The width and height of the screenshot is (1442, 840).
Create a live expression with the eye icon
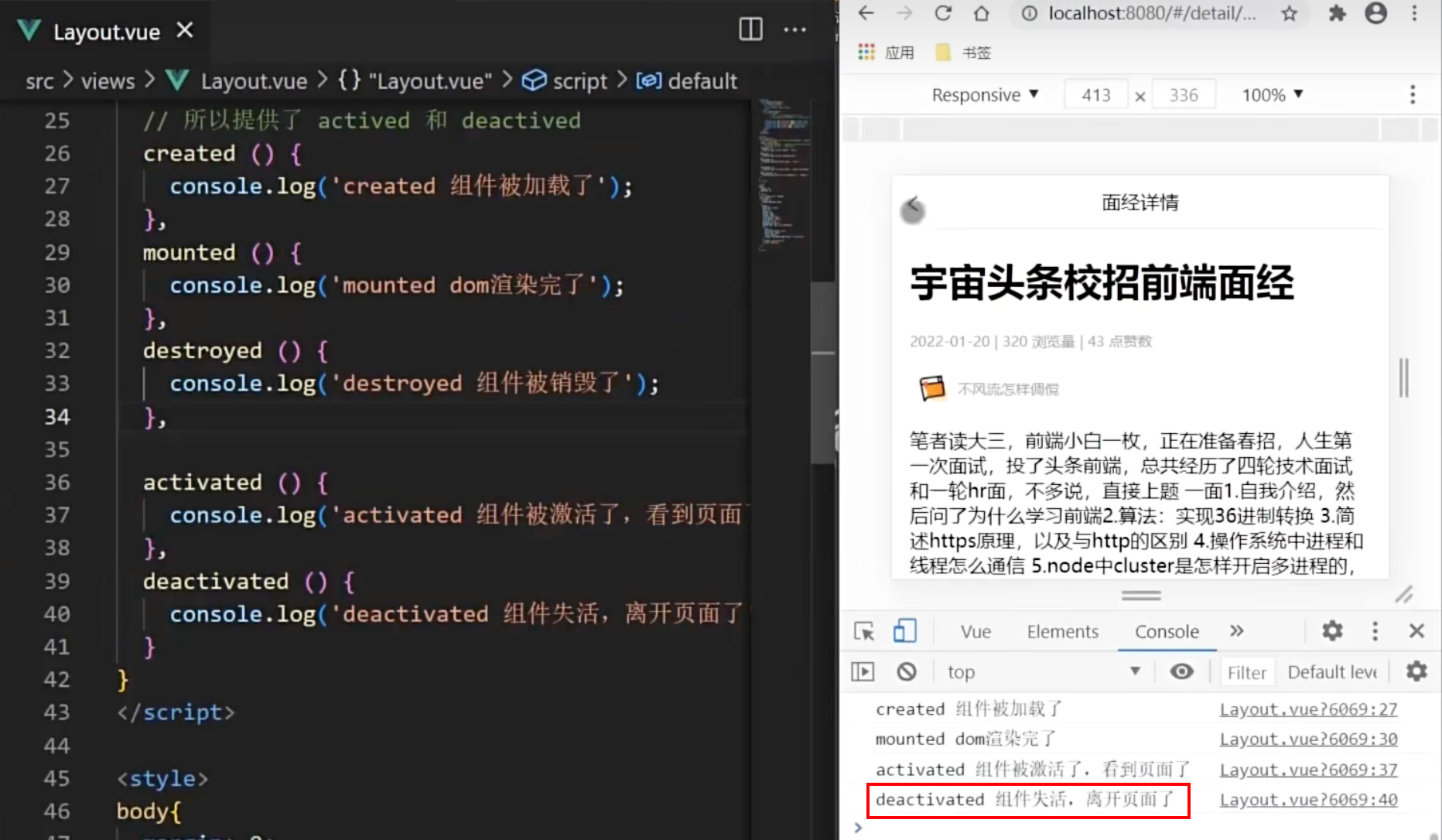(1181, 671)
